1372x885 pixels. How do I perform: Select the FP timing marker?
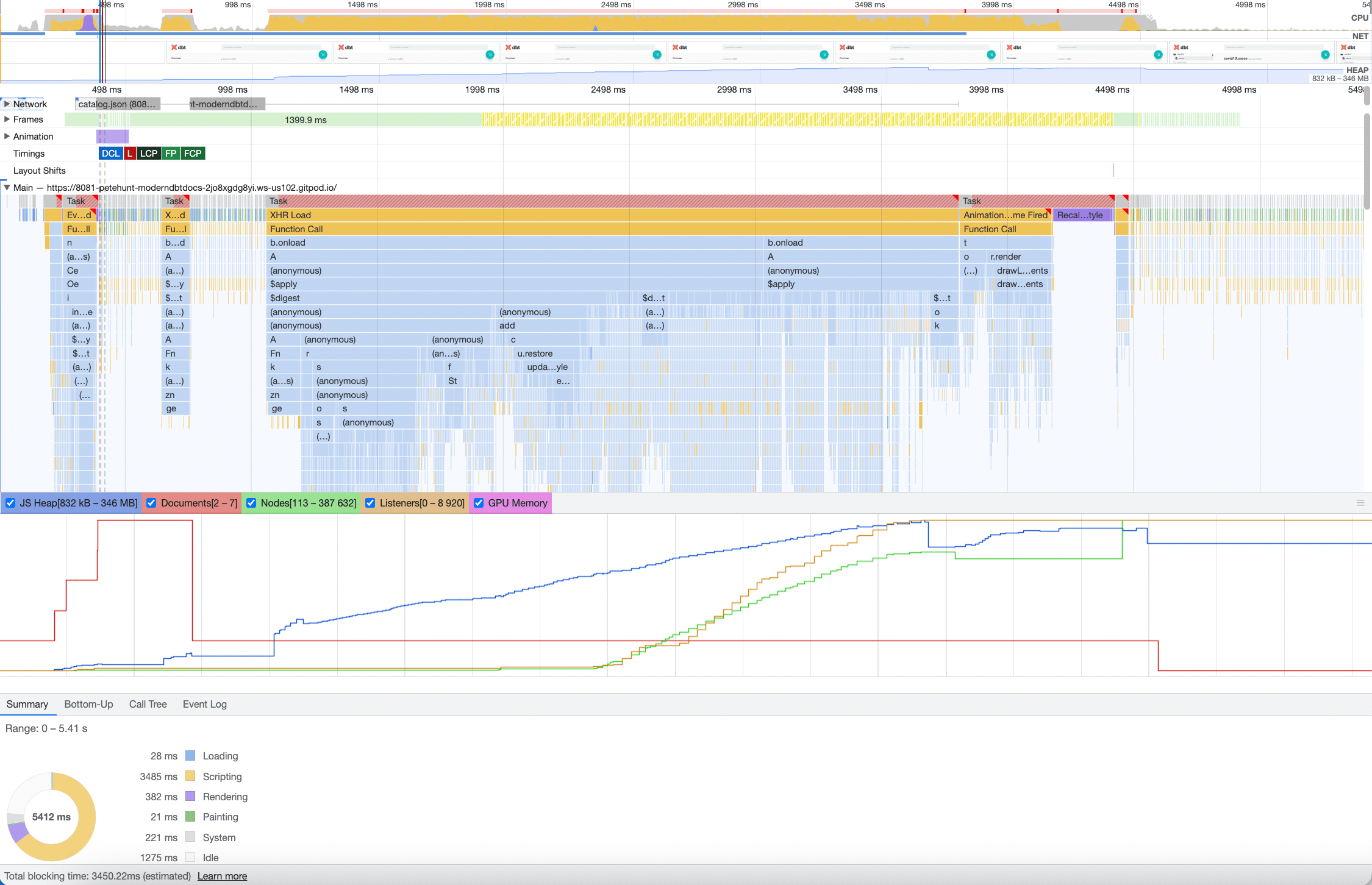click(x=171, y=154)
